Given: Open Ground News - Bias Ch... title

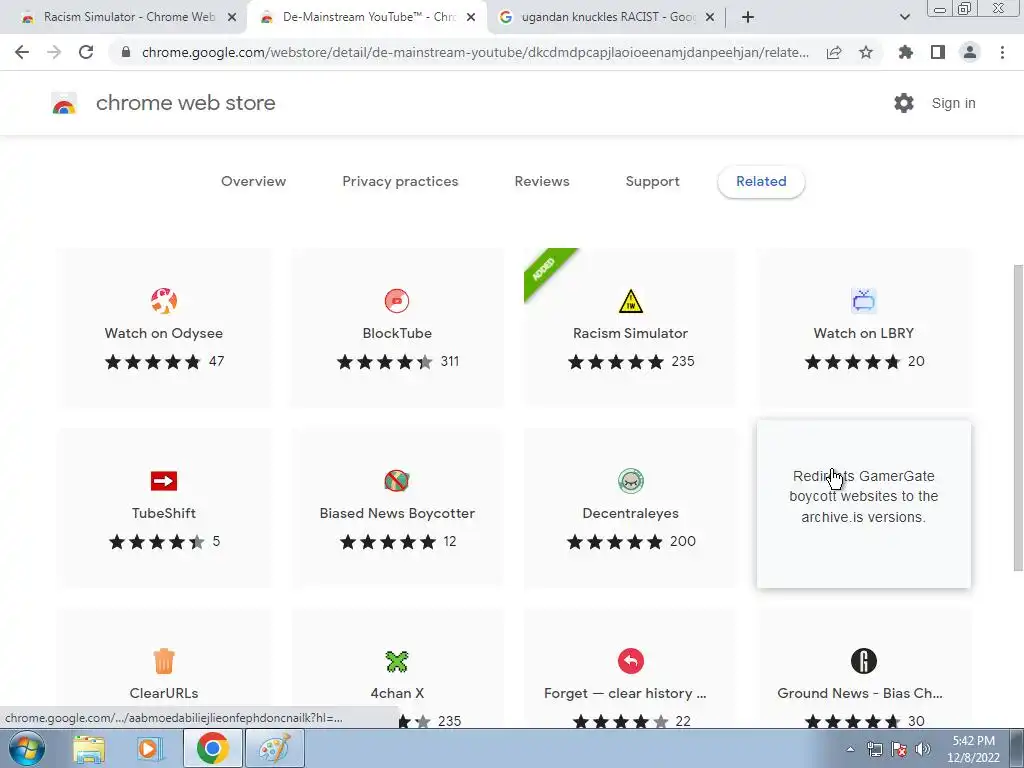Looking at the screenshot, I should pyautogui.click(x=860, y=694).
